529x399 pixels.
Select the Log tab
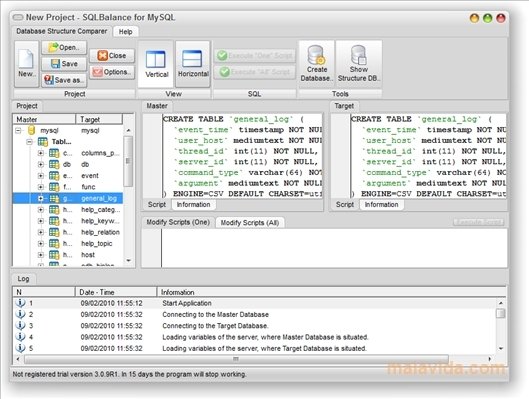[23, 279]
